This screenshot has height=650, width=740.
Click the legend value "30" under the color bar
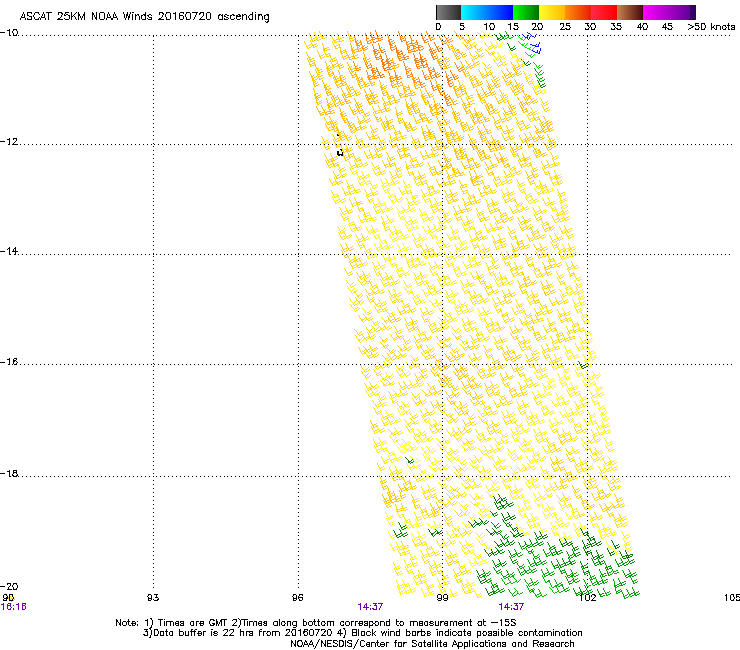(590, 27)
